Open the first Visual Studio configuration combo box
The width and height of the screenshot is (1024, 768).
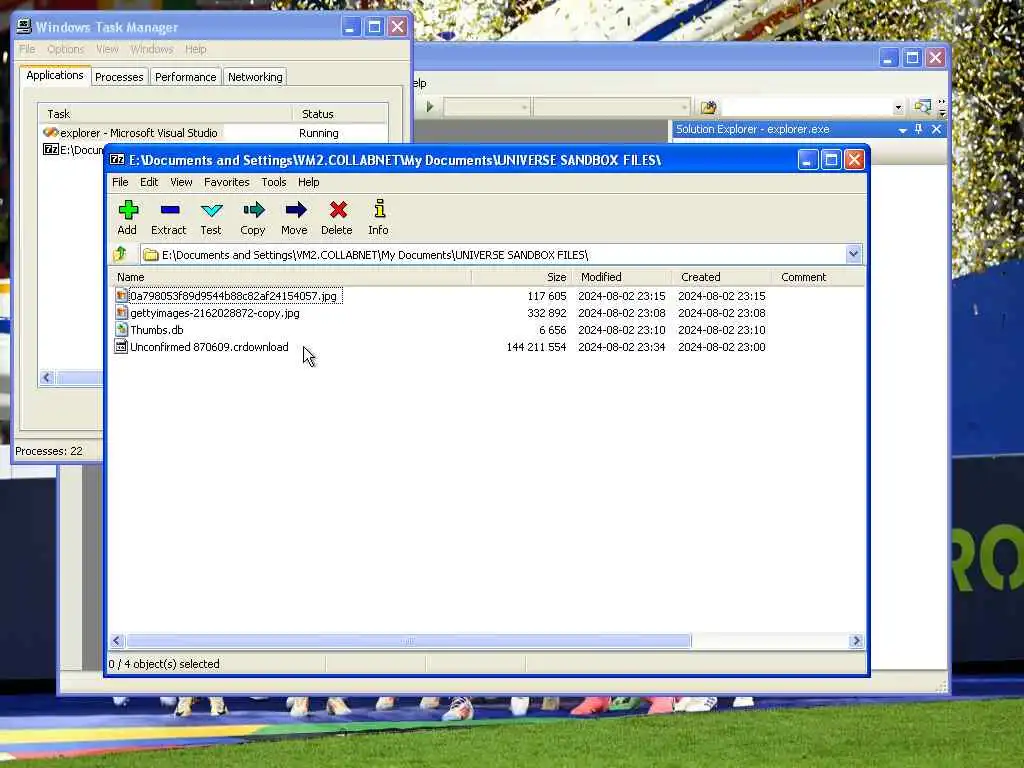tap(487, 106)
